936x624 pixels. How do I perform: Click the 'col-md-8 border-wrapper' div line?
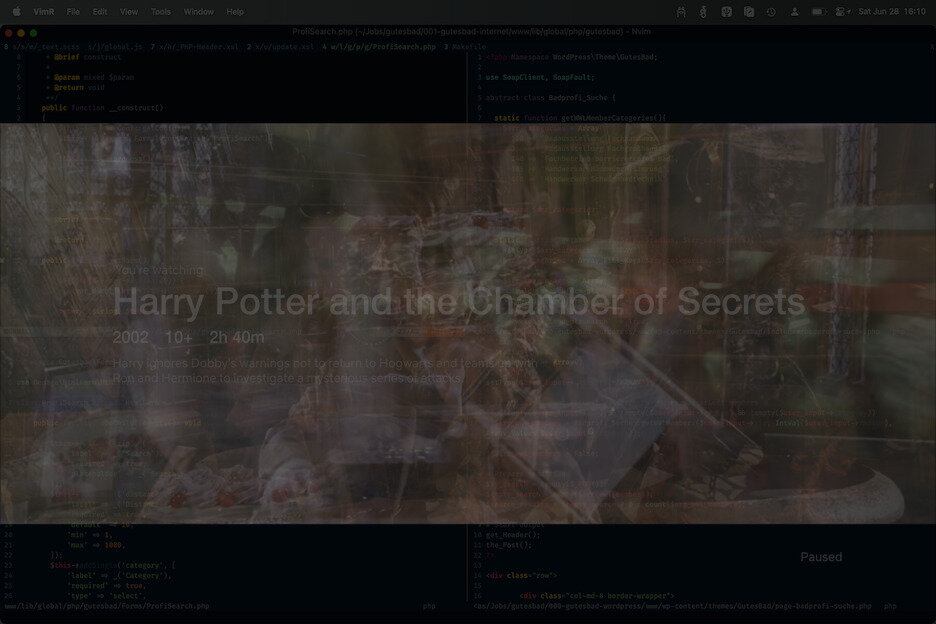coord(596,596)
